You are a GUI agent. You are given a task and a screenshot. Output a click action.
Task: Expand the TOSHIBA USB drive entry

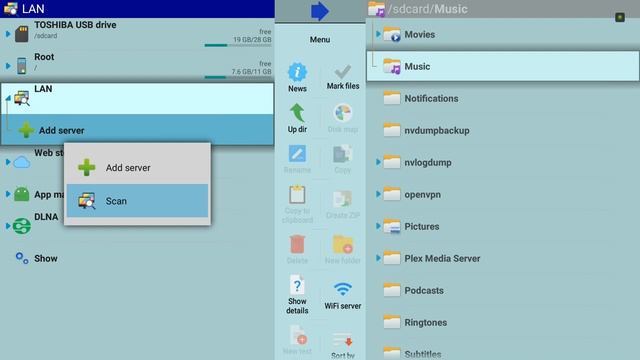coord(8,34)
